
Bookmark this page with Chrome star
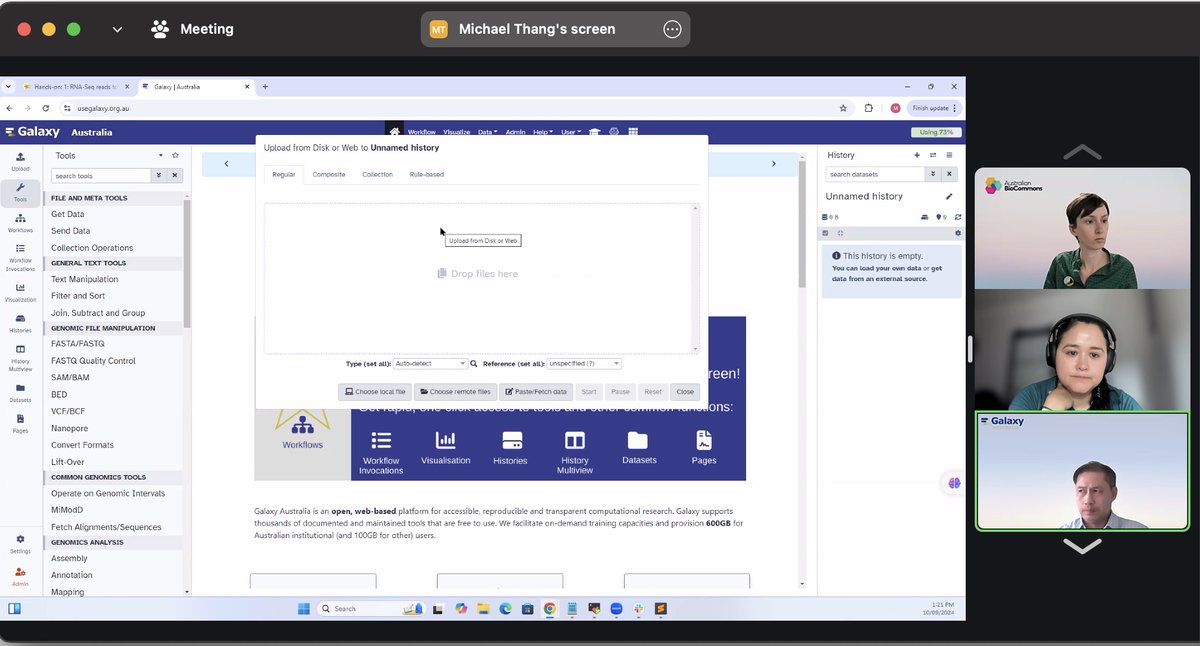coord(843,108)
